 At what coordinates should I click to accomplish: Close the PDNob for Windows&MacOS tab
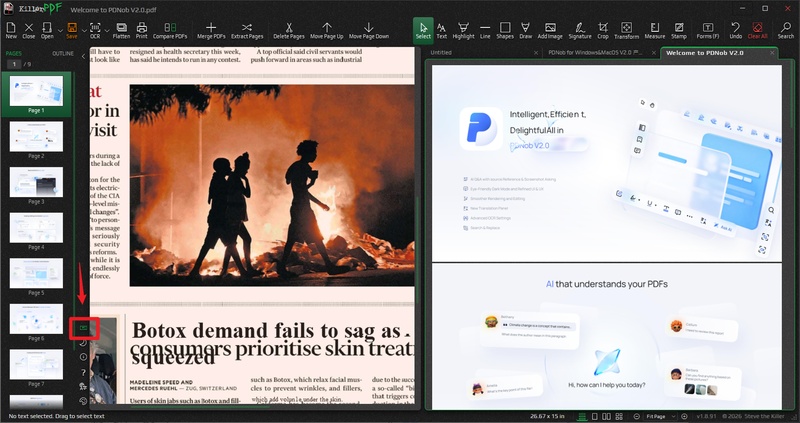click(653, 53)
